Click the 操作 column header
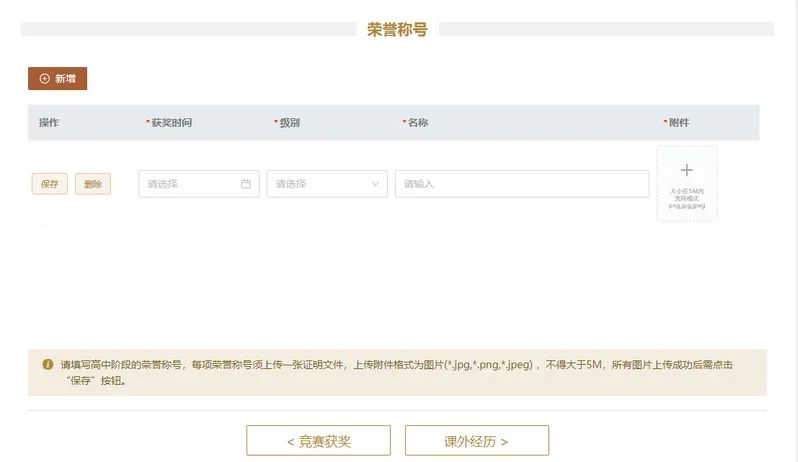This screenshot has height=462, width=798. click(x=49, y=123)
